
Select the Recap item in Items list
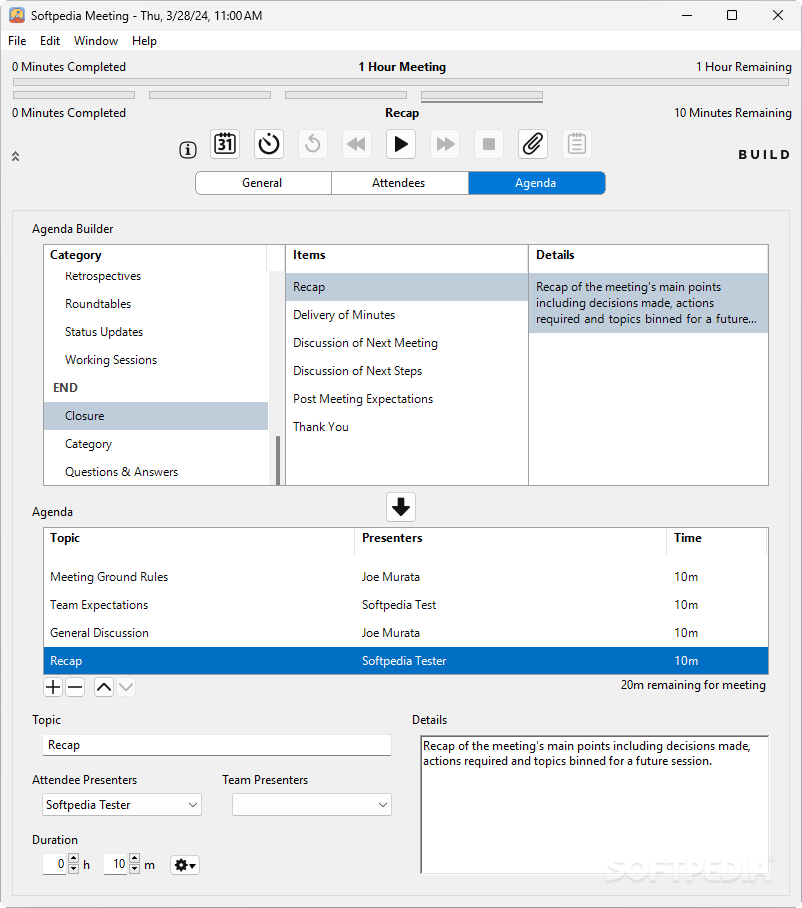(407, 287)
